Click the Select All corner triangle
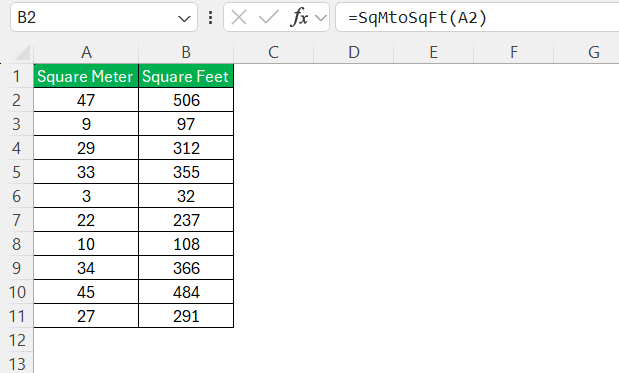619x373 pixels. (22, 52)
